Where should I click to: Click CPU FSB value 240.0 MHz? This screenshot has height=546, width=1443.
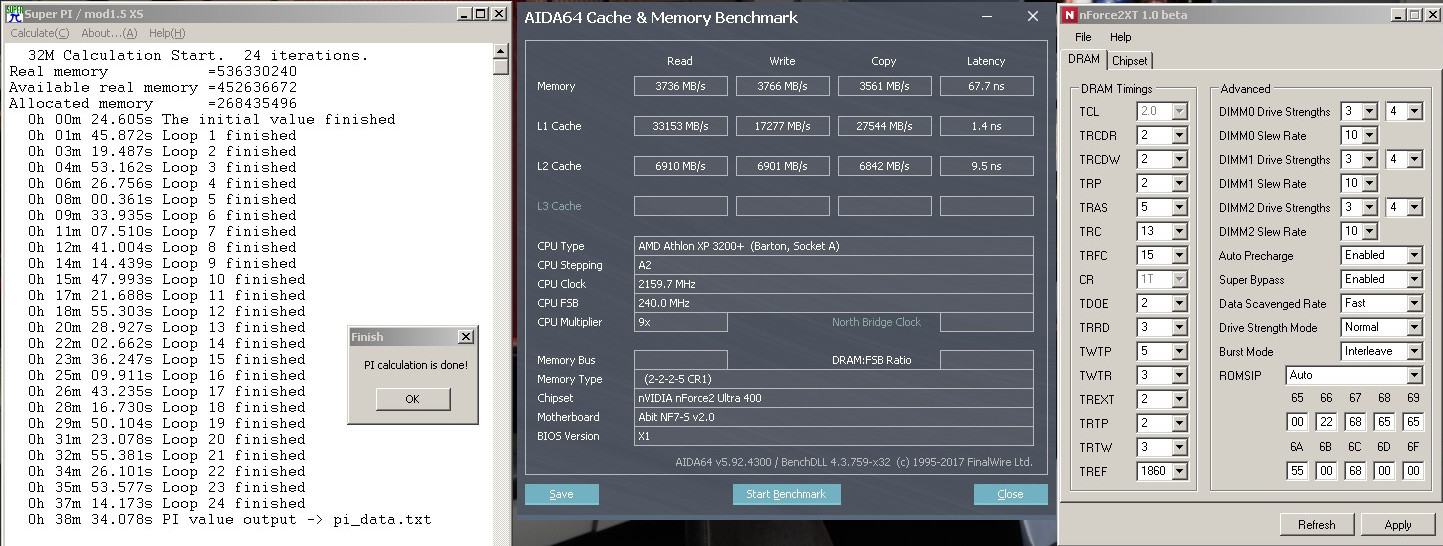coord(834,303)
